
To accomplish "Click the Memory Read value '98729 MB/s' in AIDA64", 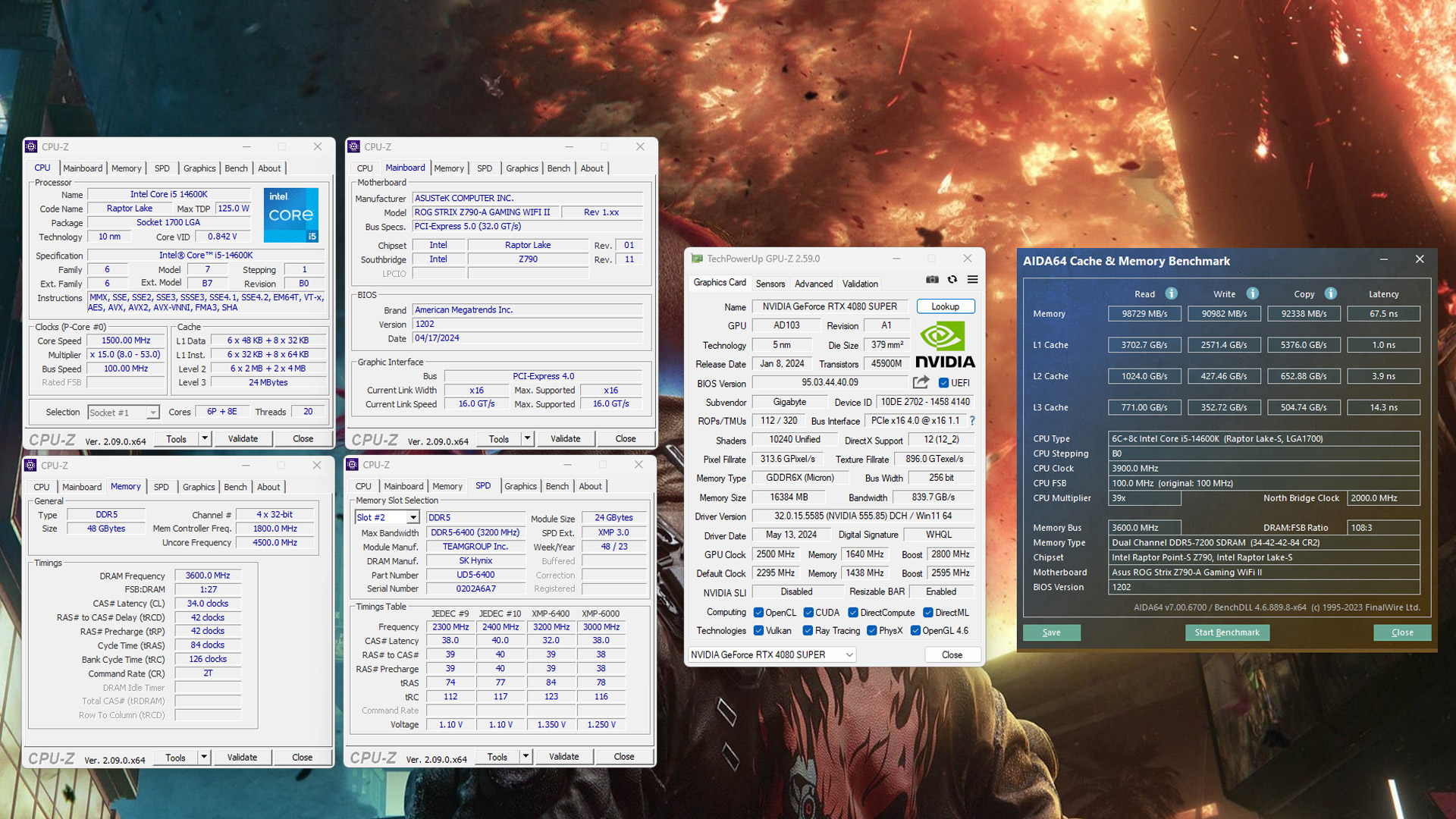I will 1144,313.
